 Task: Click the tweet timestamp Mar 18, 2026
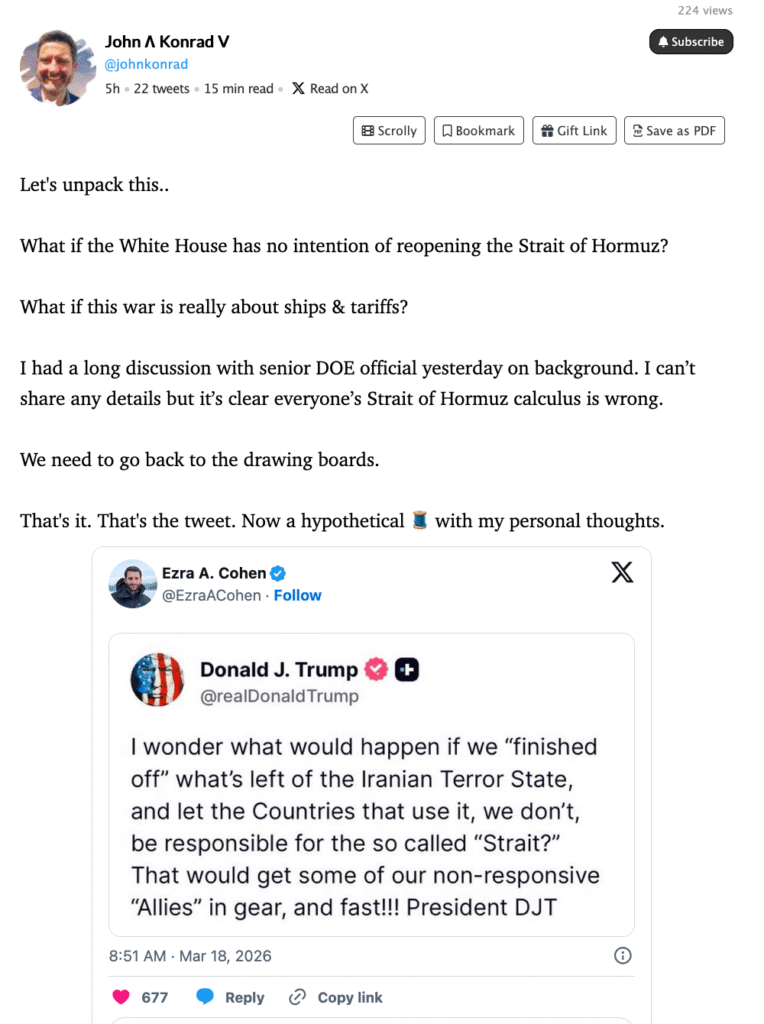(190, 956)
